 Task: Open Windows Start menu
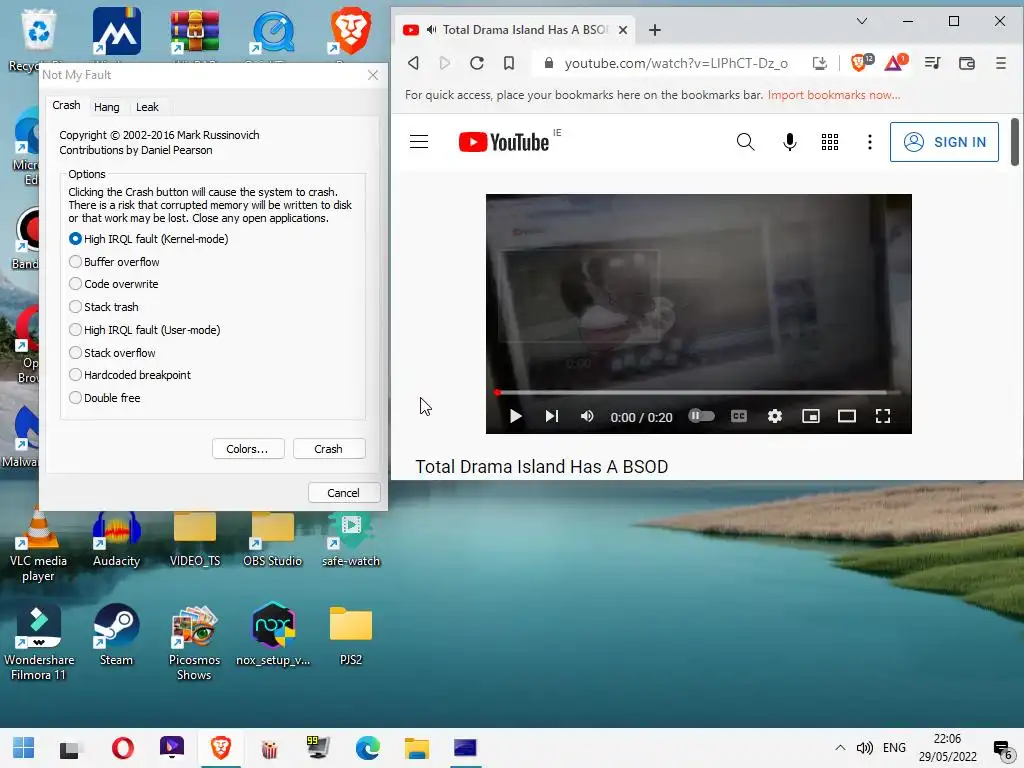click(24, 748)
